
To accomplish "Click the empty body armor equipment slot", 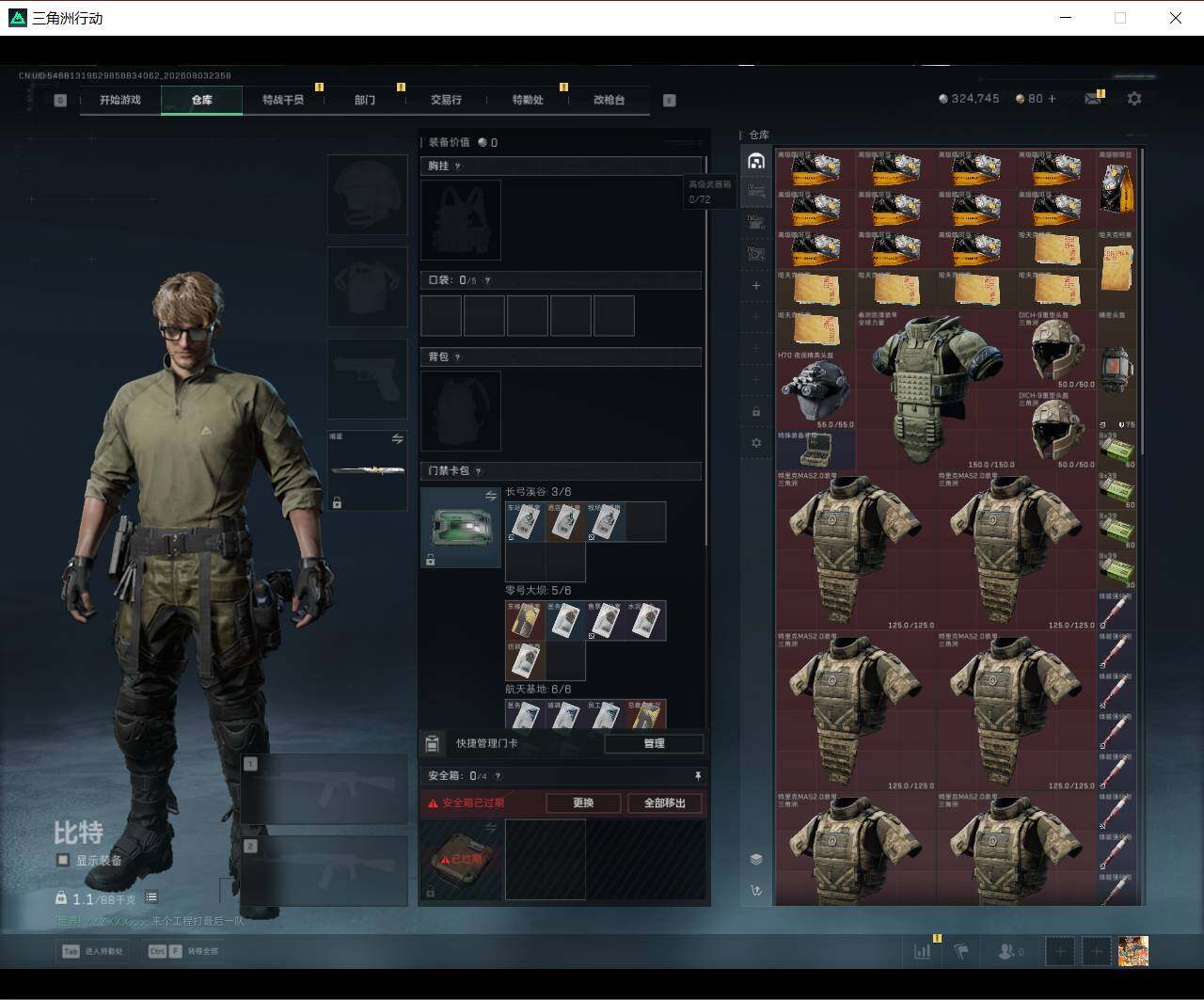I will coord(367,286).
